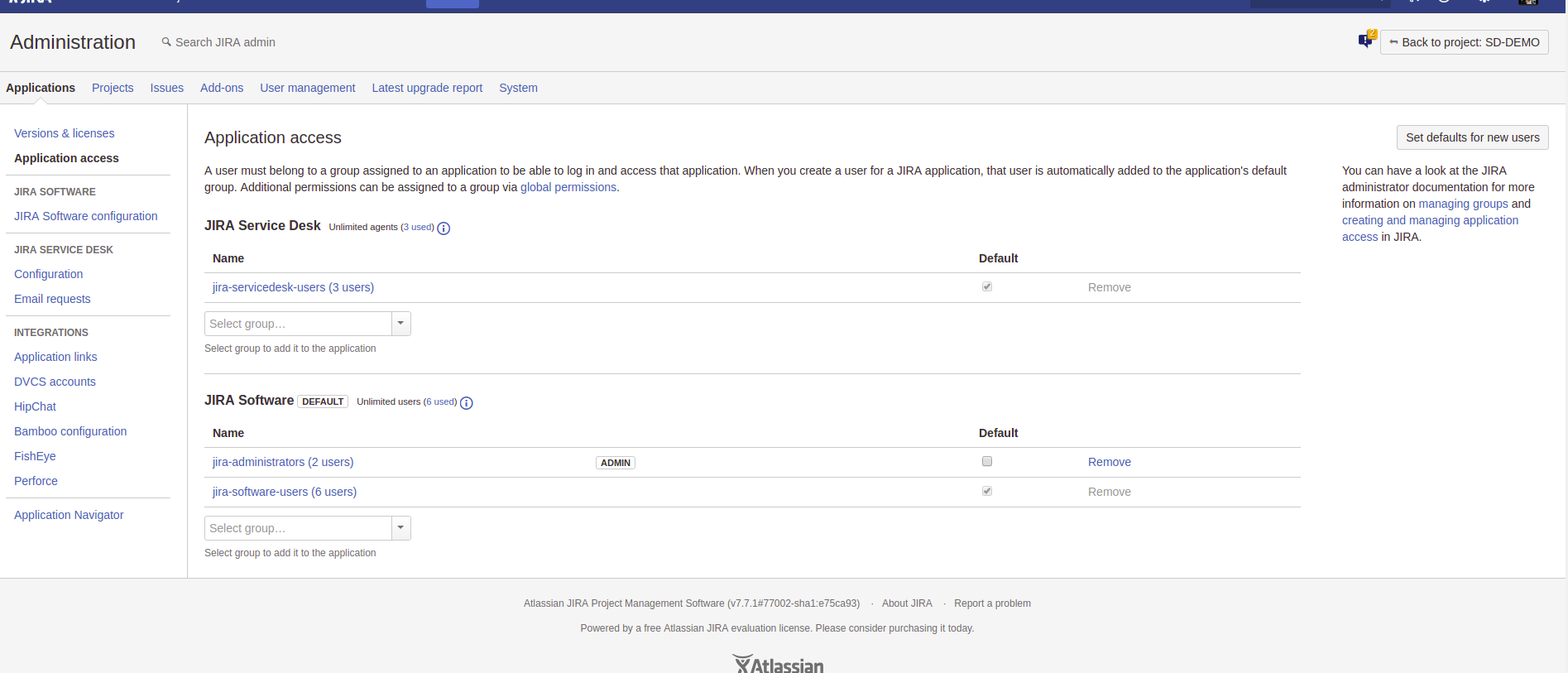Viewport: 1568px width, 673px height.
Task: Remove the jira-administrators group
Action: tap(1109, 462)
